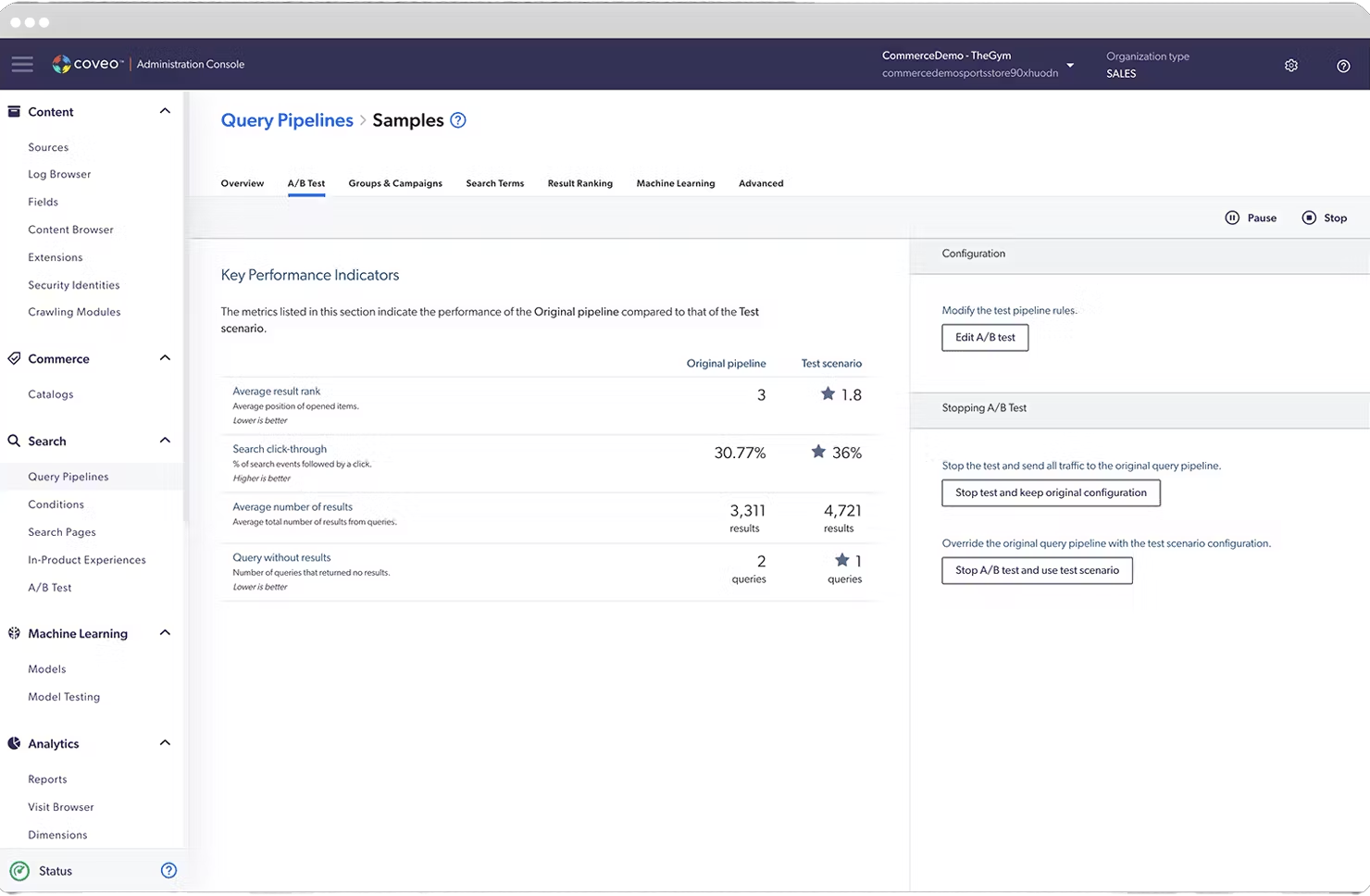Open Model Testing
Viewport: 1370px width, 896px height.
click(64, 697)
